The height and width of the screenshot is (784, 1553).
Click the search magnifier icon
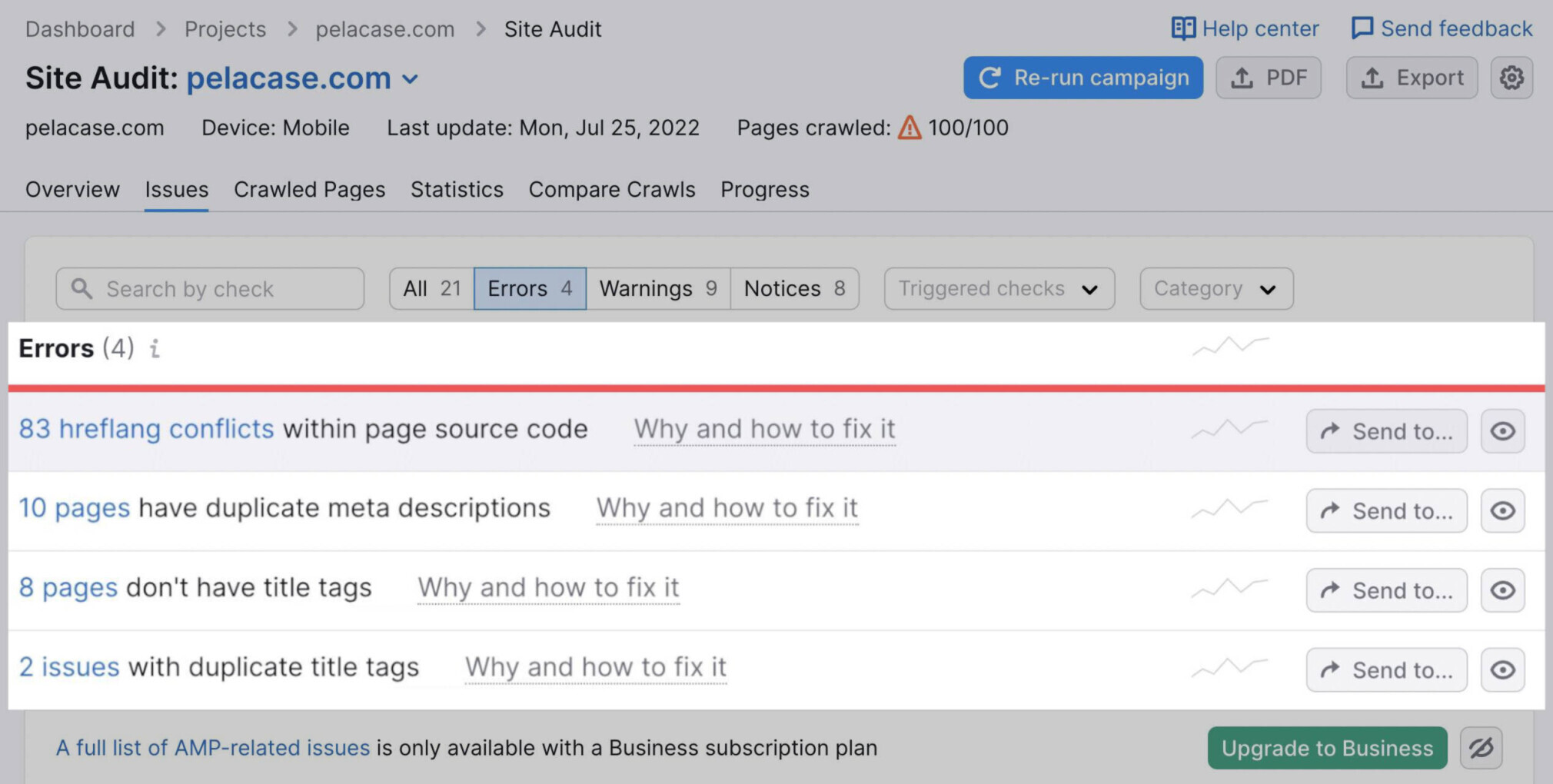click(x=81, y=289)
